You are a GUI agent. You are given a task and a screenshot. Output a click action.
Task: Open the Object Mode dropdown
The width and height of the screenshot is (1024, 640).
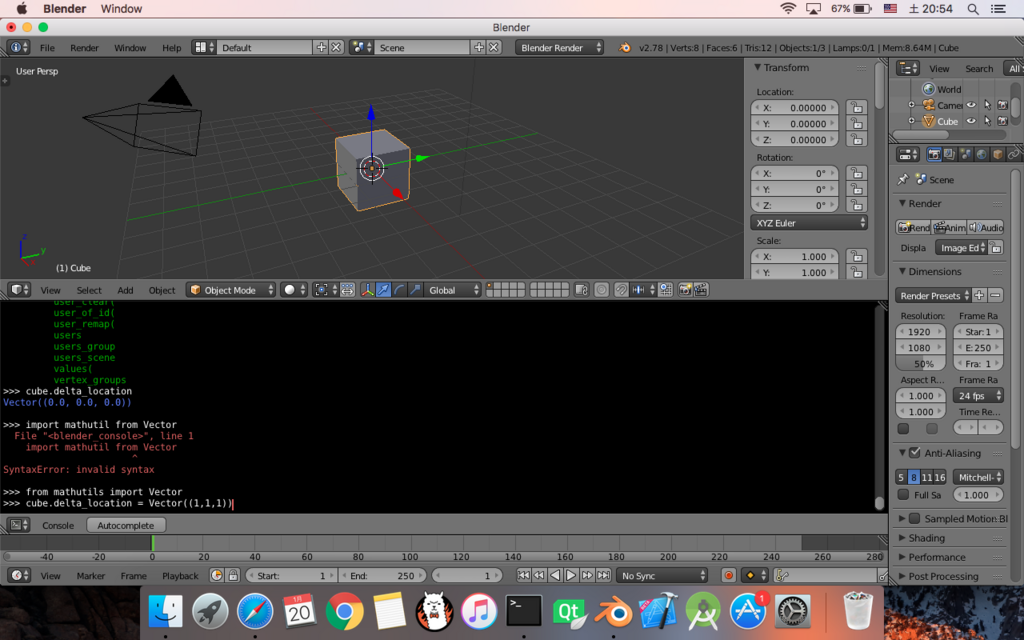coord(231,290)
